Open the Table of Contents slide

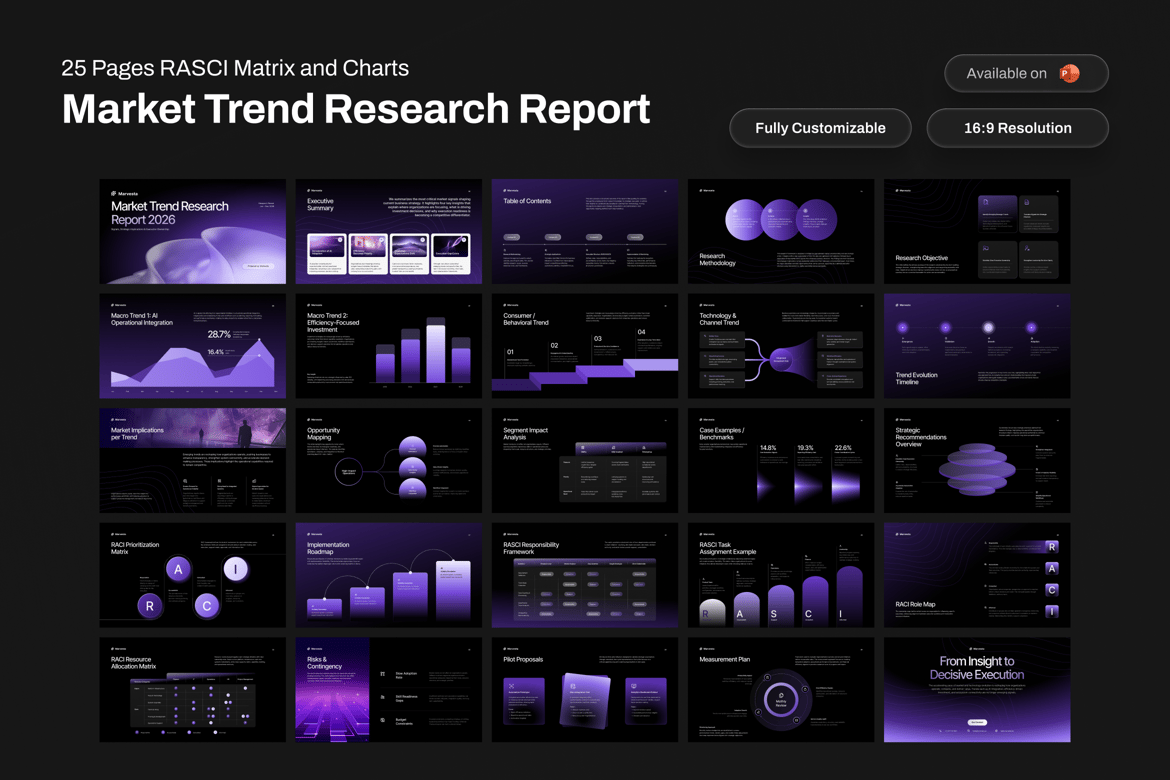585,231
